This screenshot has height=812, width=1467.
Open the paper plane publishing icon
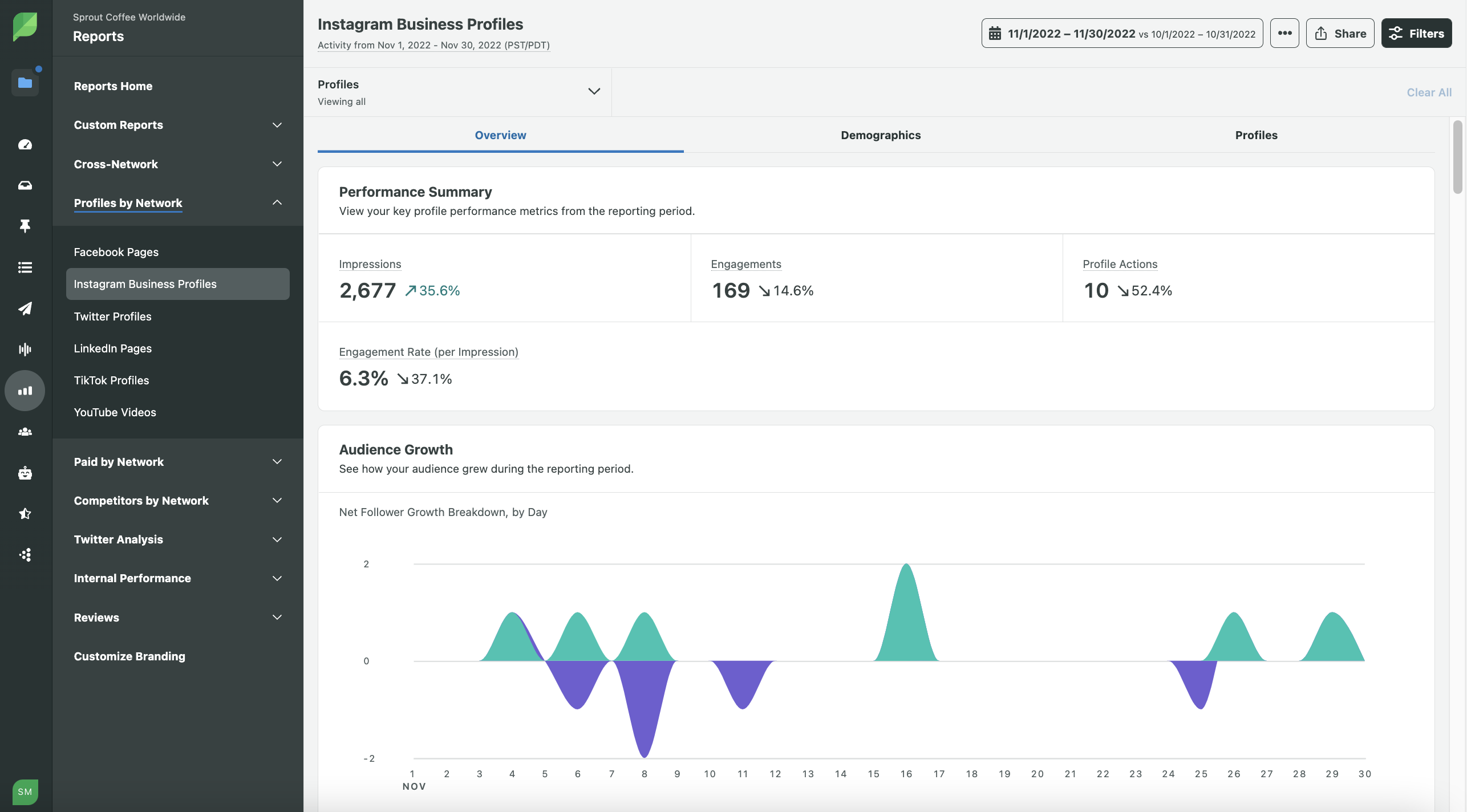25,308
